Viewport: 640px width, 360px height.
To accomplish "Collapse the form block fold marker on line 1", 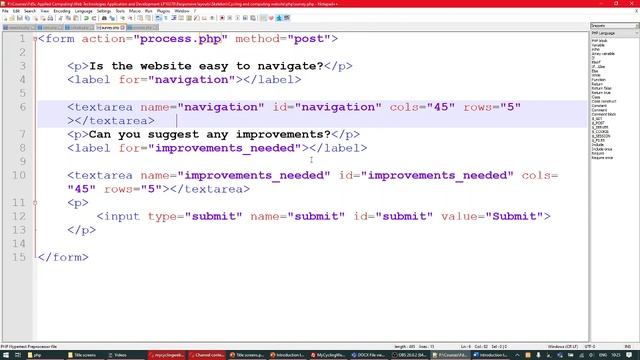I will [35, 39].
